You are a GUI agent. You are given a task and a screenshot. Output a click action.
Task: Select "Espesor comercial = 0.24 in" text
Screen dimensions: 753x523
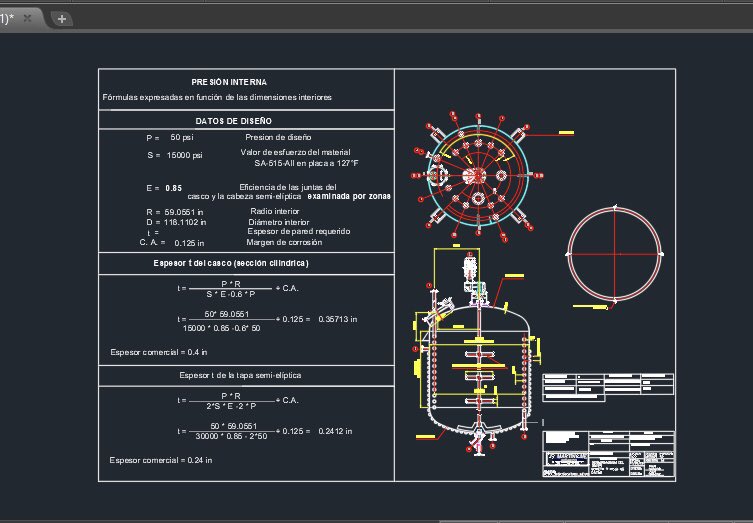(x=161, y=461)
